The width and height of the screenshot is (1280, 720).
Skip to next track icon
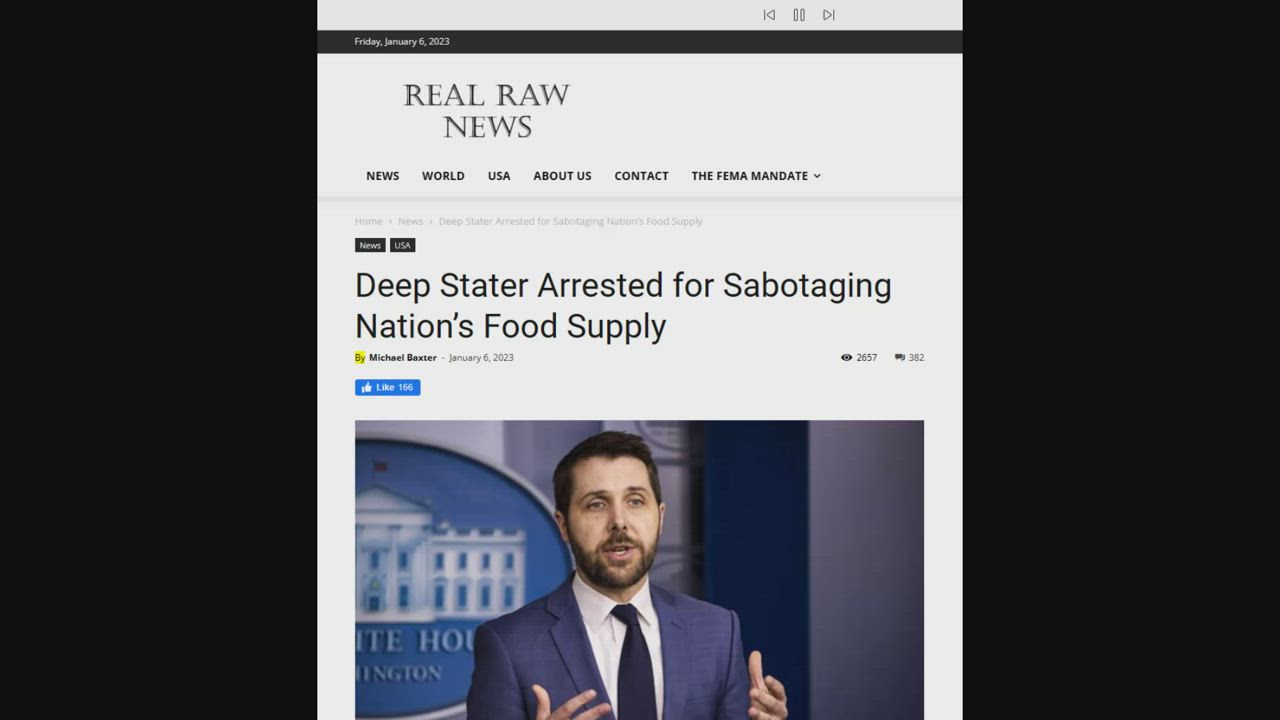pyautogui.click(x=829, y=15)
